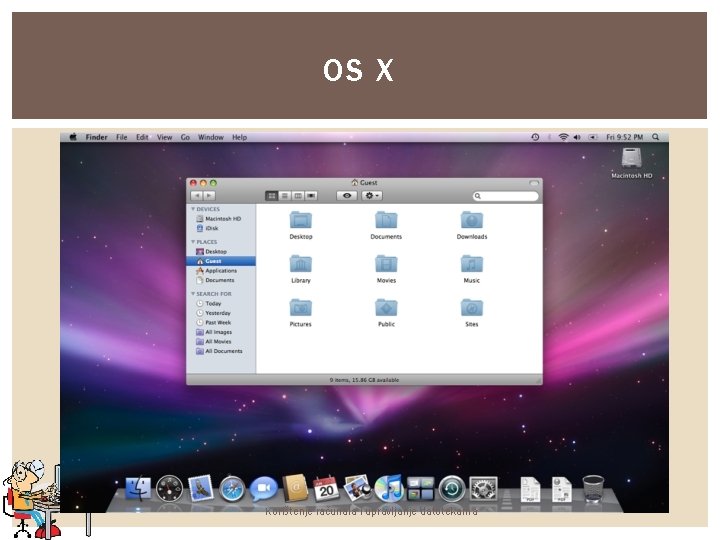Open the volume control in menu bar

[x=577, y=137]
